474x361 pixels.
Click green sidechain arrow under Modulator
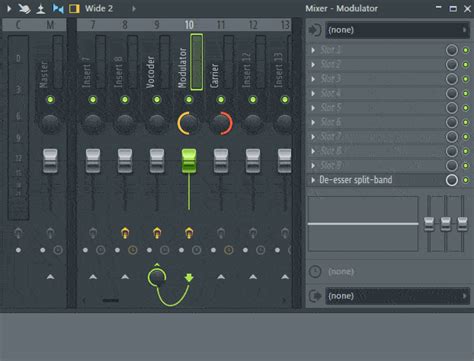(x=189, y=277)
